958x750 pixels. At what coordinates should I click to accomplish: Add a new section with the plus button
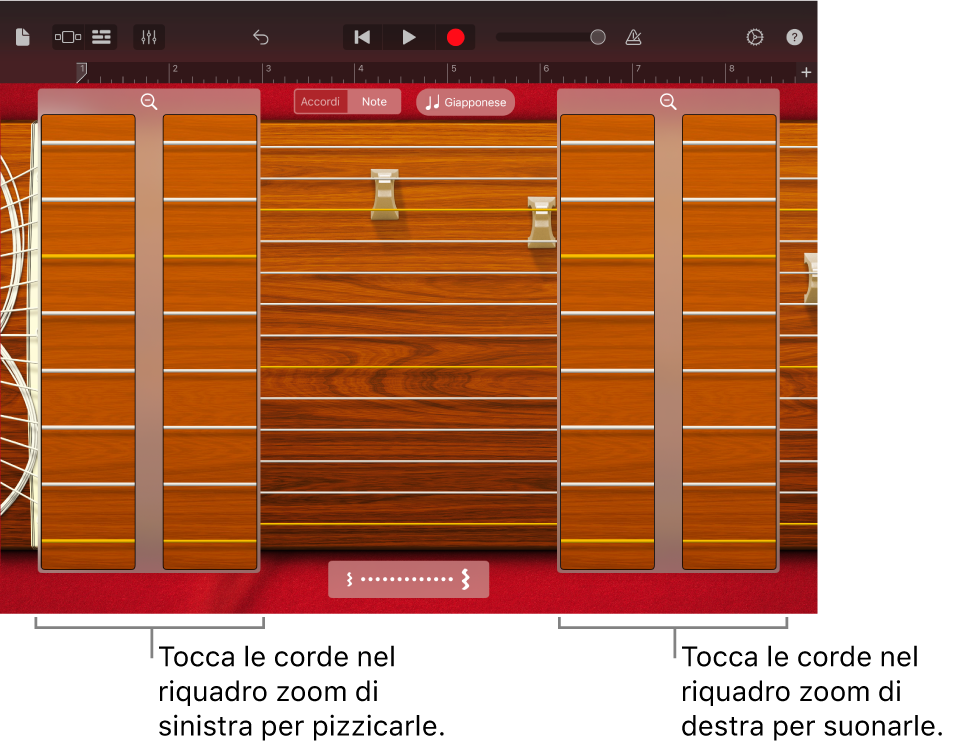point(805,72)
